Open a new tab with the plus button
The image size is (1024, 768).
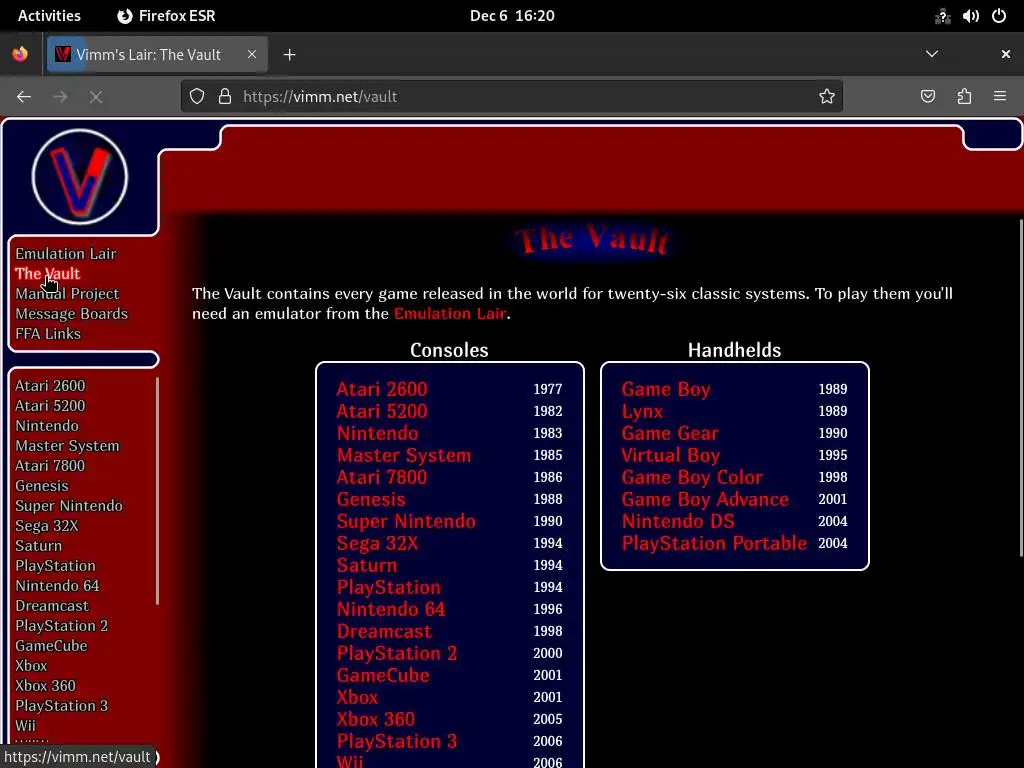click(290, 55)
